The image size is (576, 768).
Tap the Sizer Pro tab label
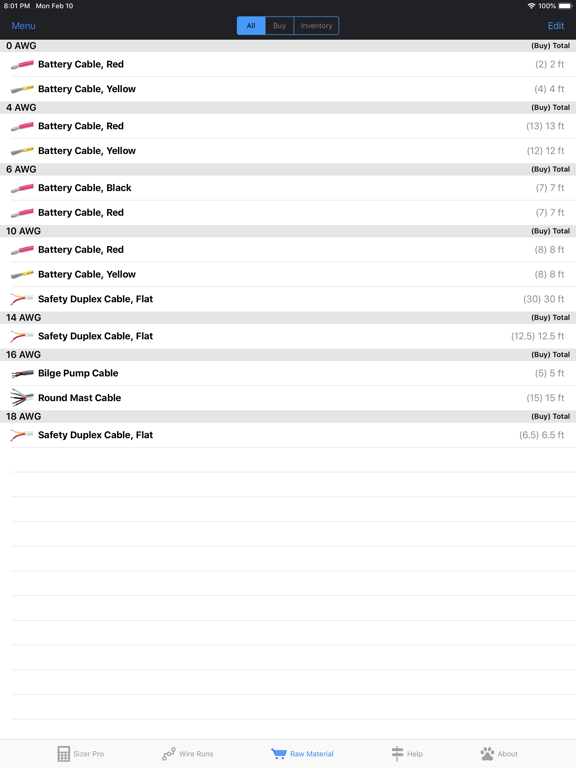[89, 754]
